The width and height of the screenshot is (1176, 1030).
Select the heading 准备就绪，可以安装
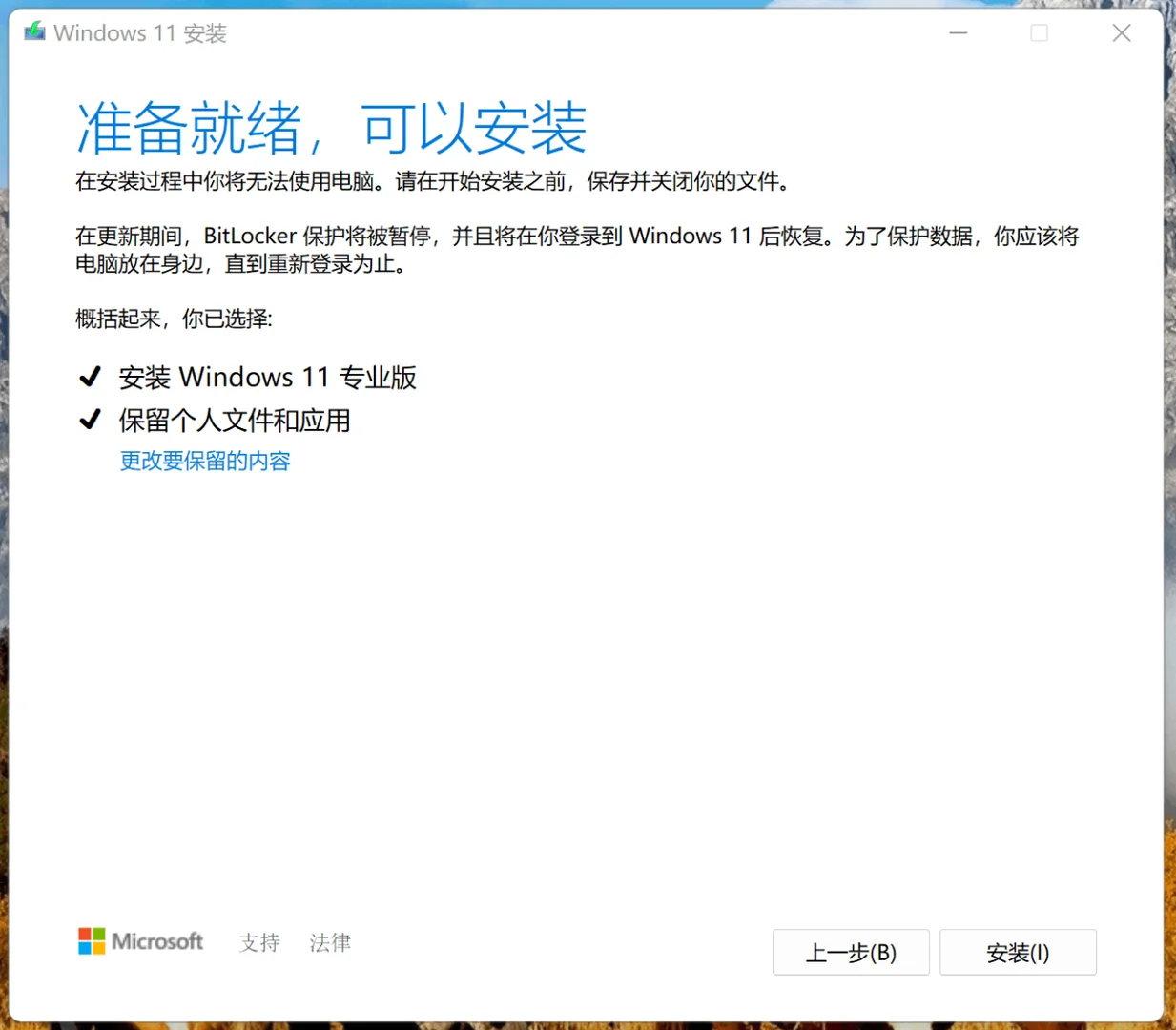click(x=332, y=129)
